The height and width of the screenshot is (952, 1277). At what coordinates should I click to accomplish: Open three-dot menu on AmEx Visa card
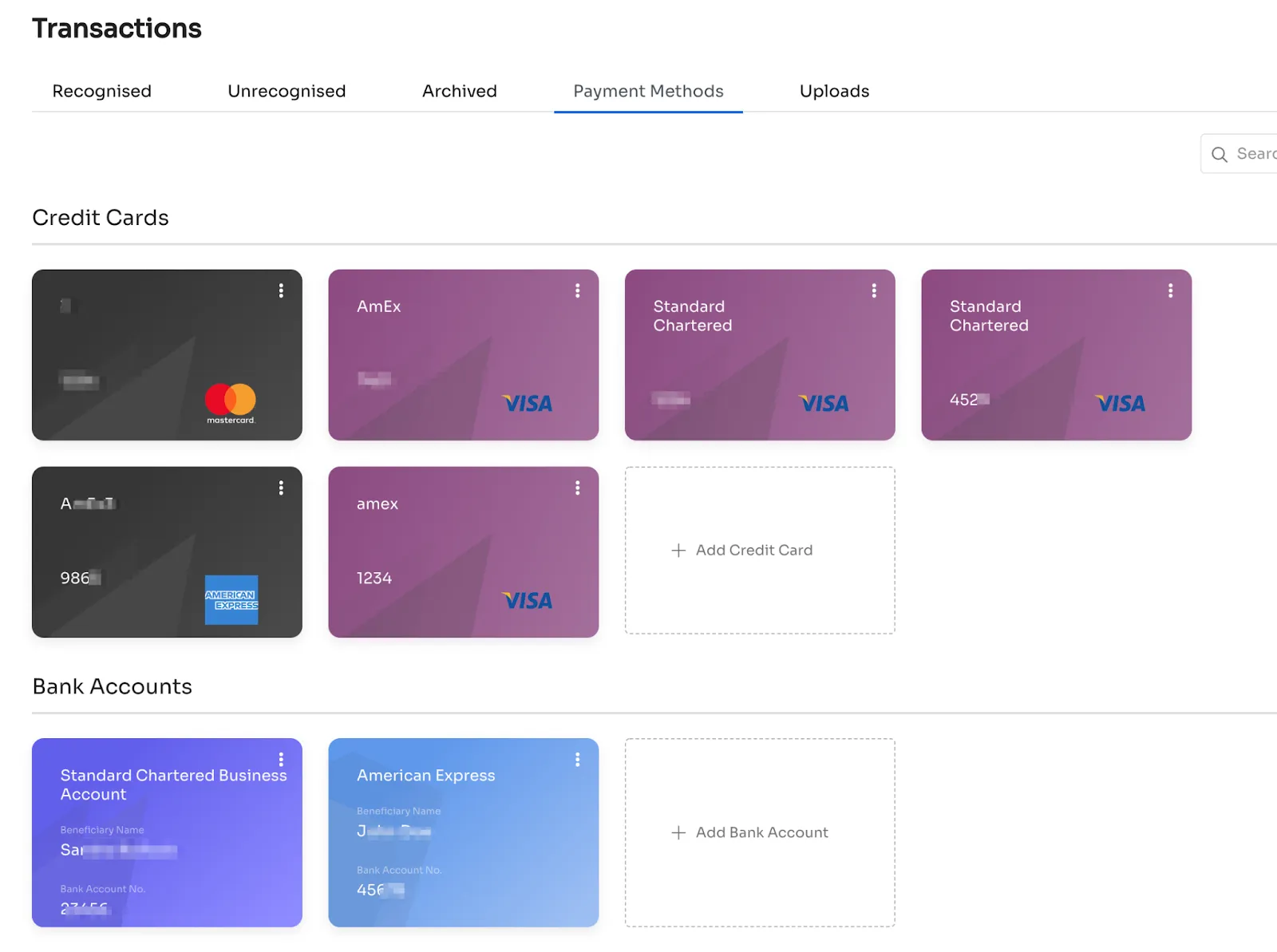578,290
